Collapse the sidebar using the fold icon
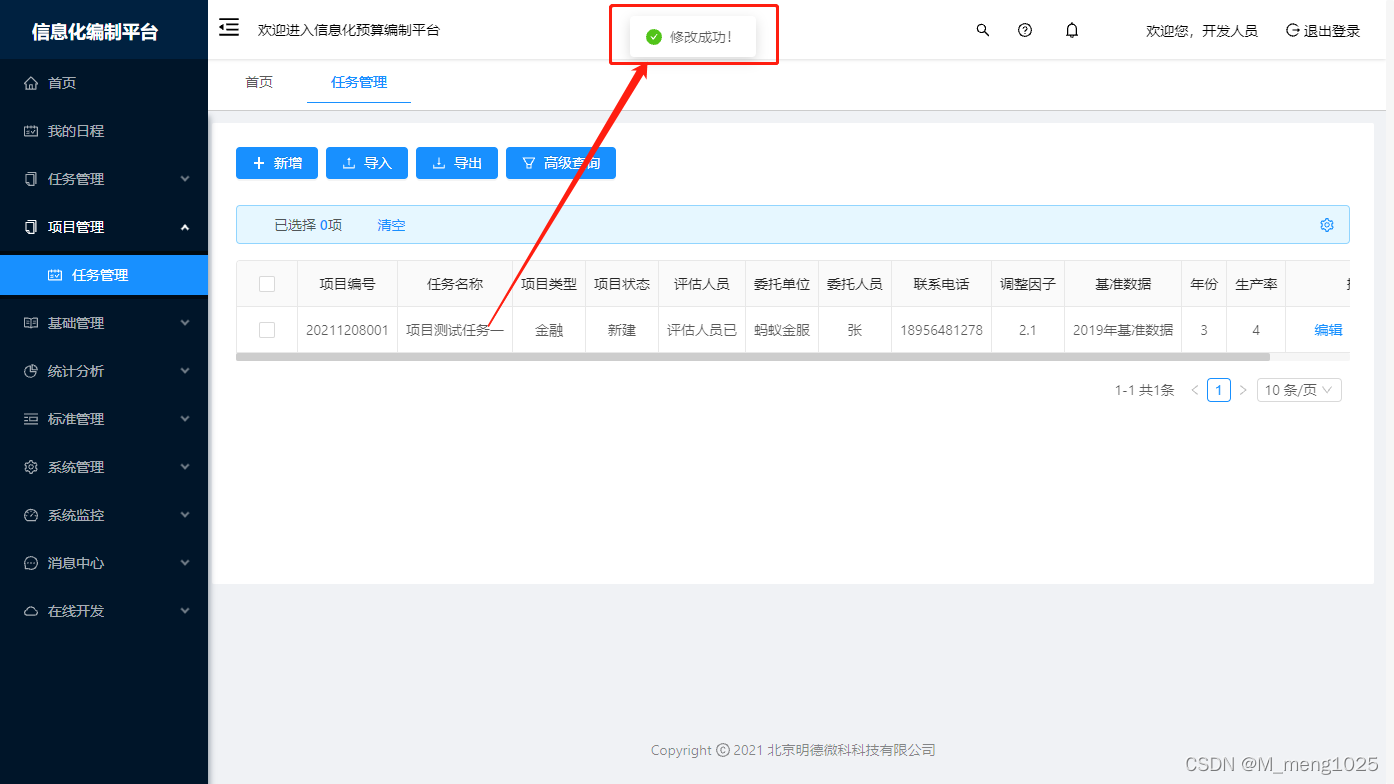Image resolution: width=1394 pixels, height=784 pixels. coord(228,28)
